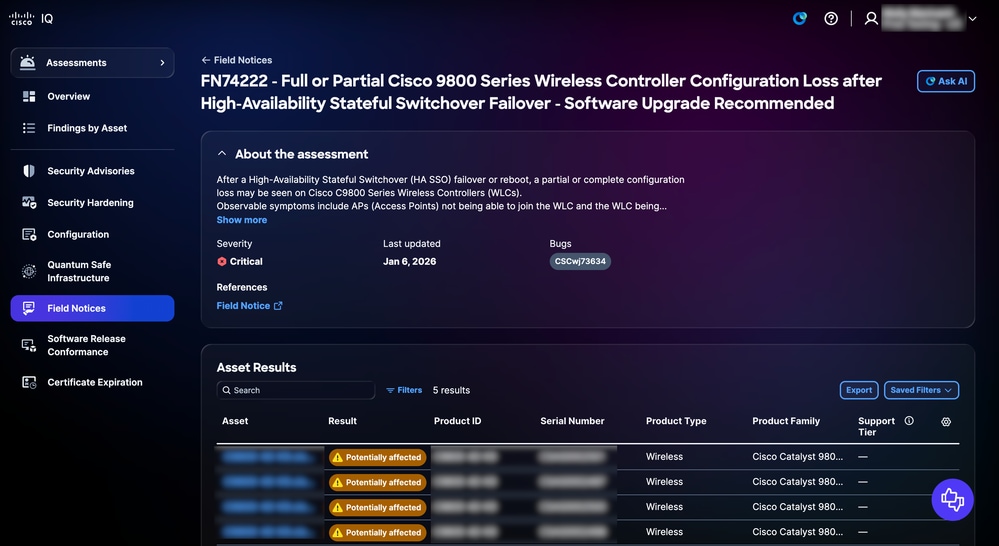Click the Asset Results search field

click(296, 390)
